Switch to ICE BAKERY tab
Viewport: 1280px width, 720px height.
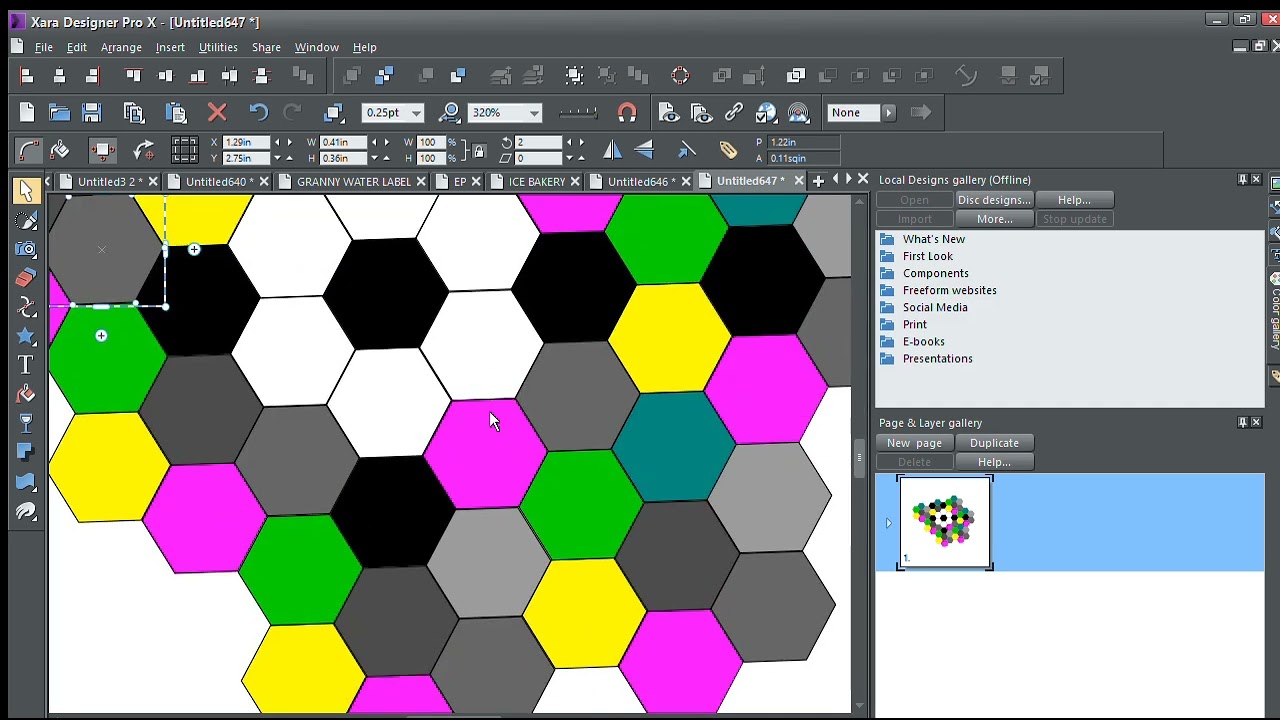click(537, 181)
